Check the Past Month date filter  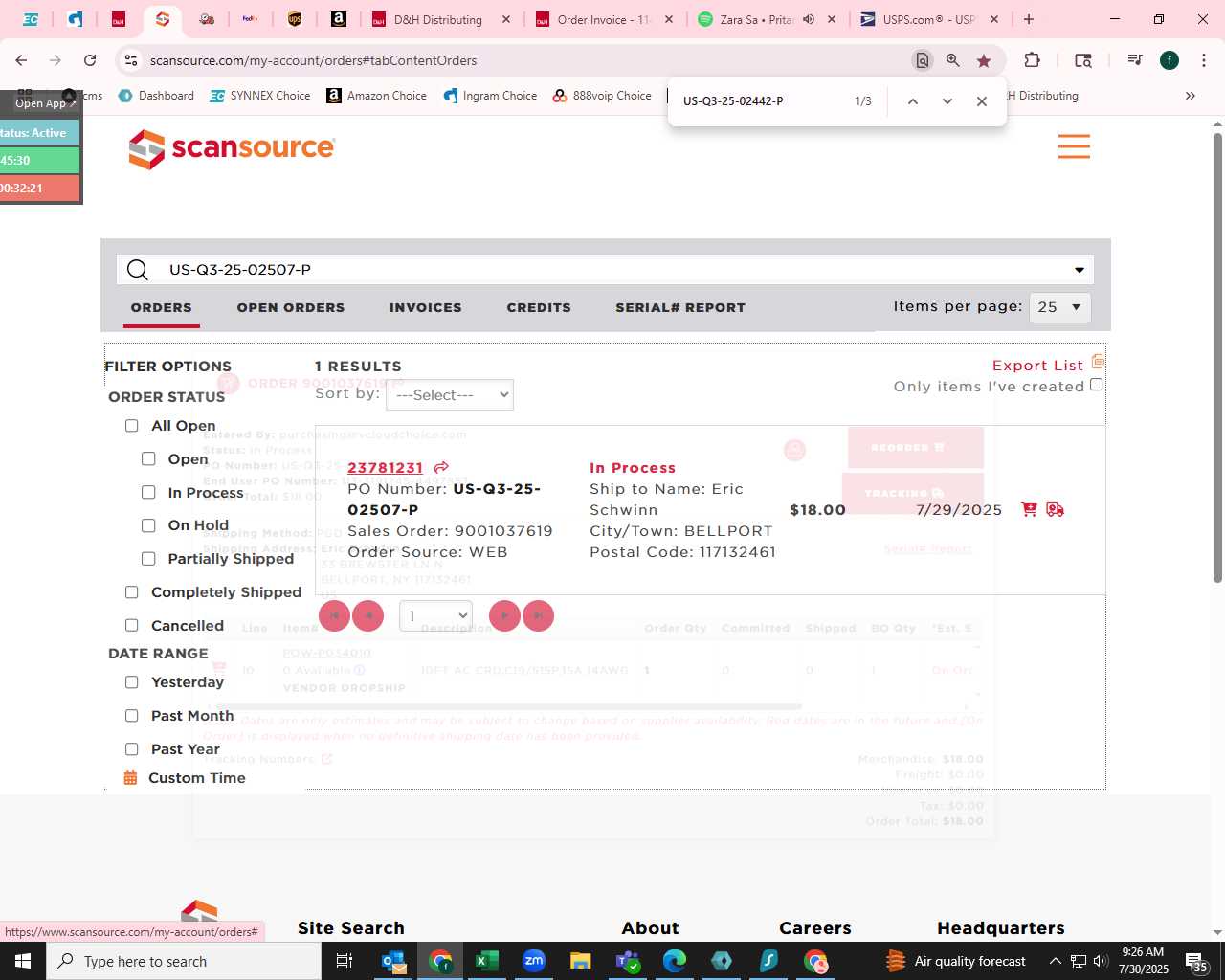click(132, 716)
